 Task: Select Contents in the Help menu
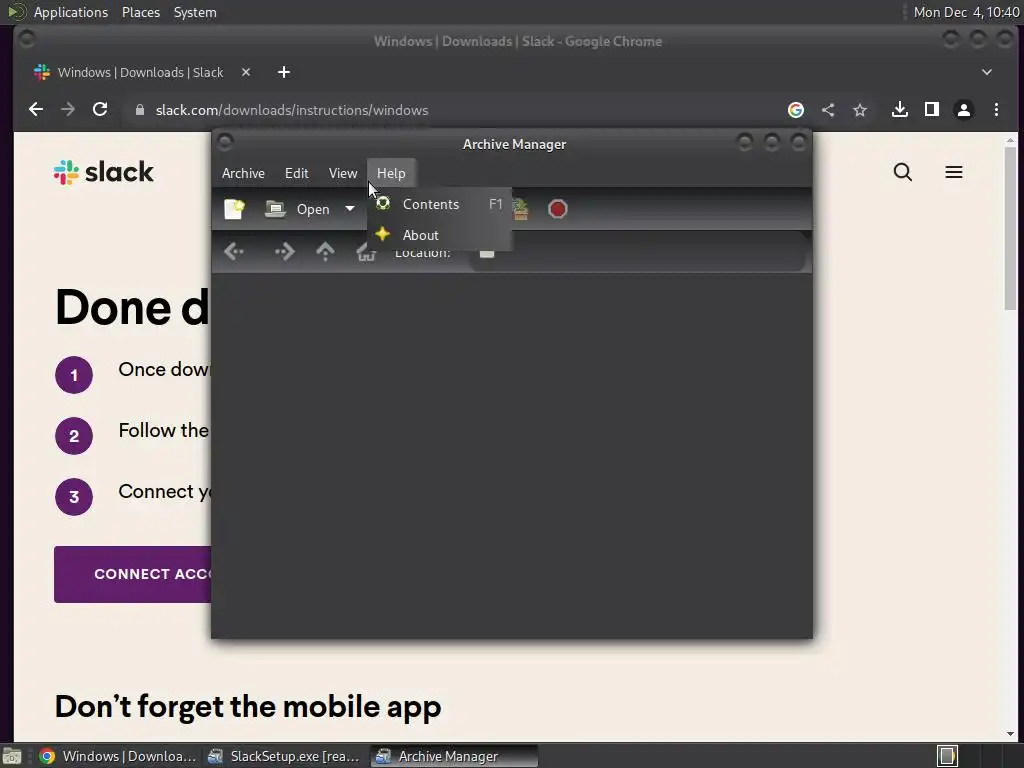[x=440, y=204]
